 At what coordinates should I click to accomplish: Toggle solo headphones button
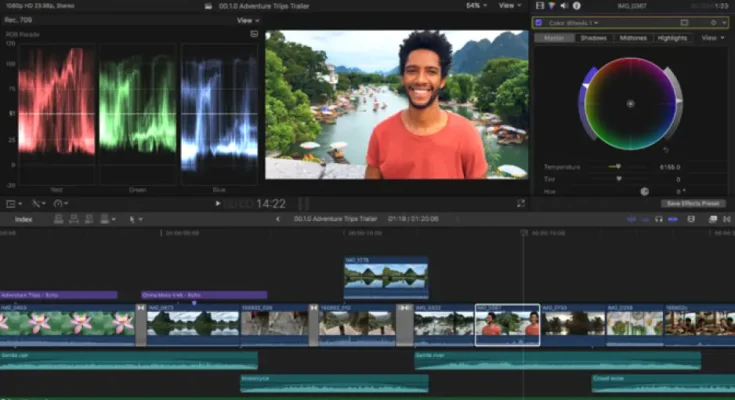click(x=659, y=219)
